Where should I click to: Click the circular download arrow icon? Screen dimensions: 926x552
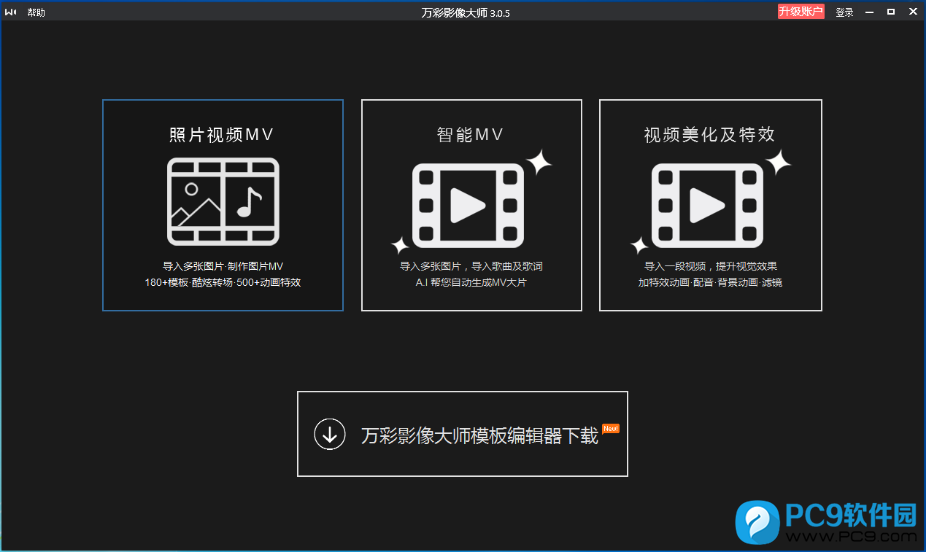click(x=330, y=434)
